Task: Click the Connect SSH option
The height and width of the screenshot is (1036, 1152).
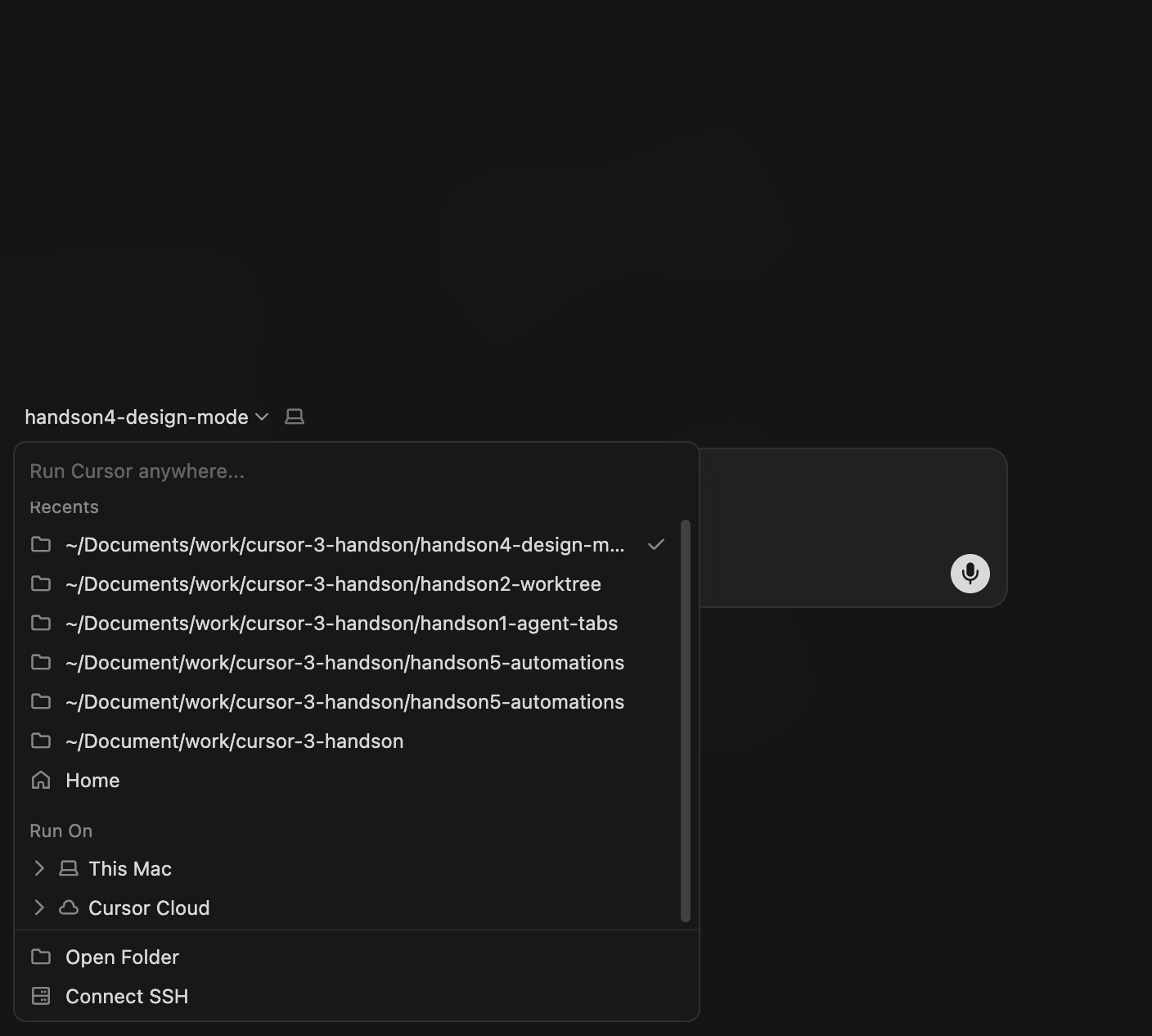Action: [127, 996]
